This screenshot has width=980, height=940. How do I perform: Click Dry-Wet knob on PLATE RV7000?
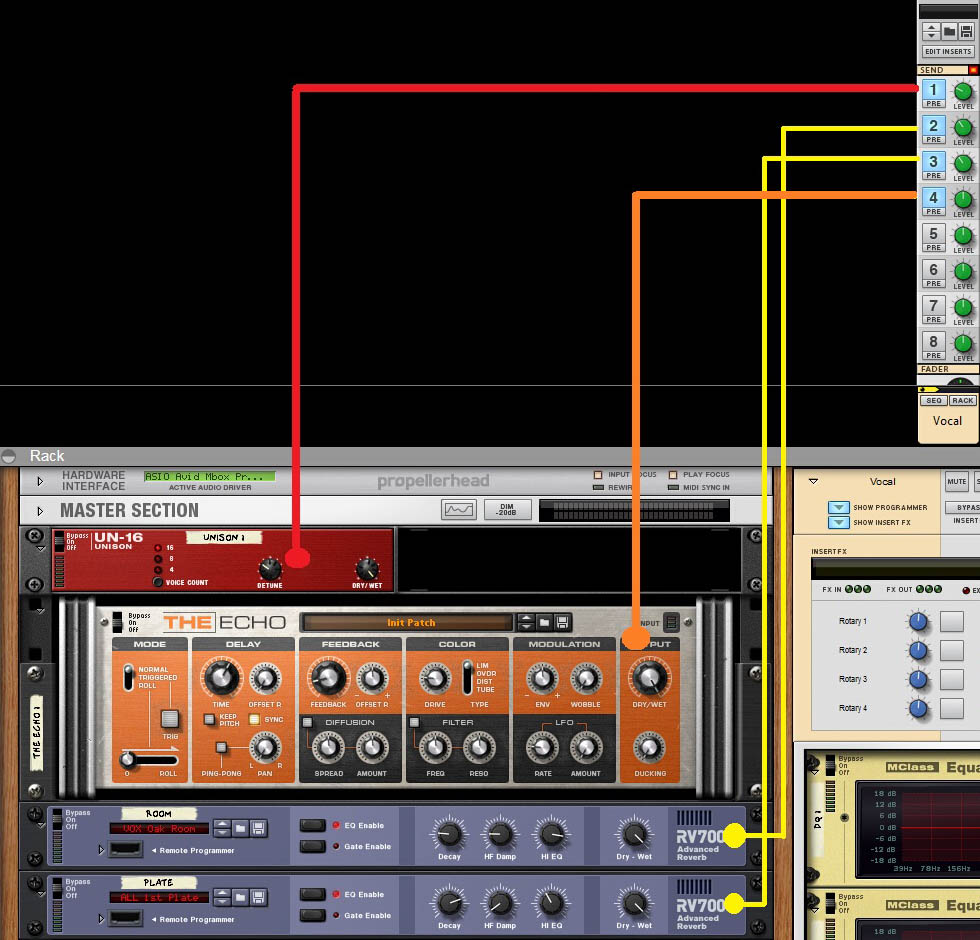pyautogui.click(x=634, y=903)
